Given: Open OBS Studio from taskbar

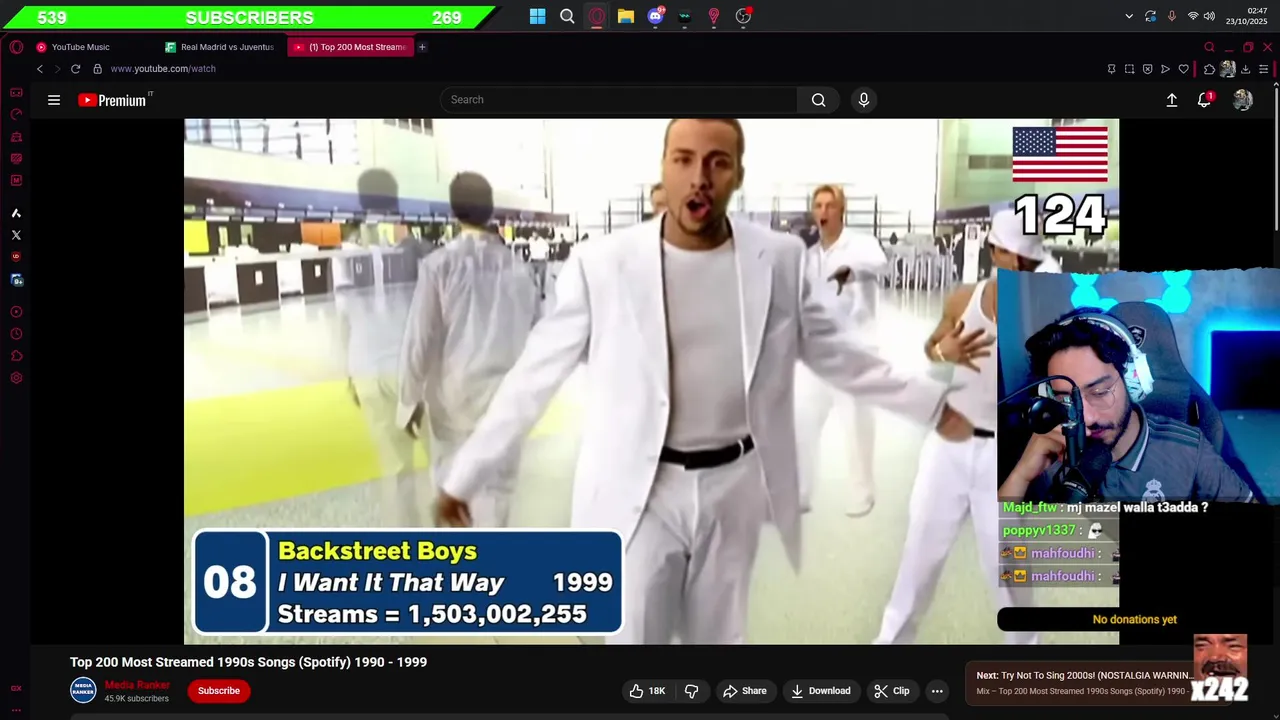Looking at the screenshot, I should 743,16.
